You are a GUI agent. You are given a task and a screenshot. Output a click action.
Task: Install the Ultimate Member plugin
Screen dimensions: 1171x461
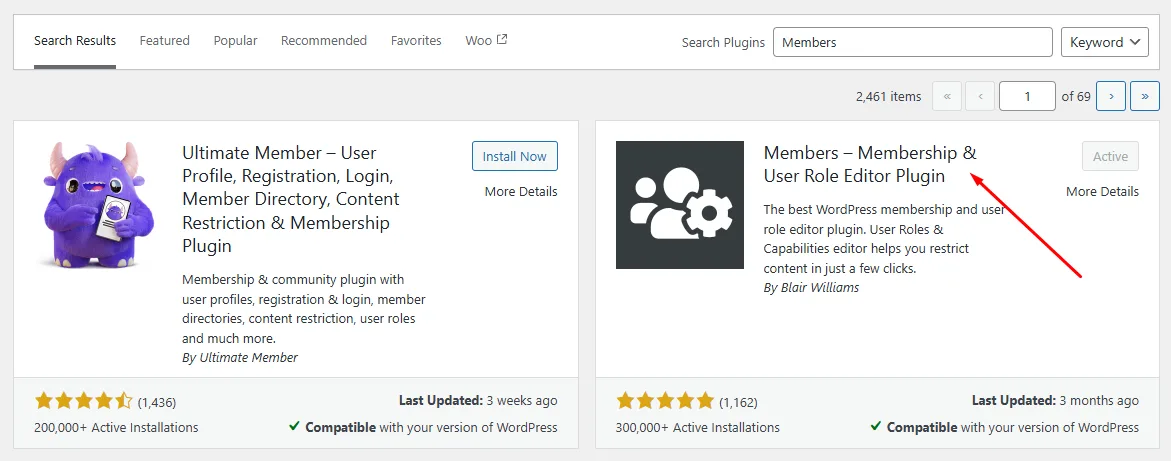coord(515,156)
